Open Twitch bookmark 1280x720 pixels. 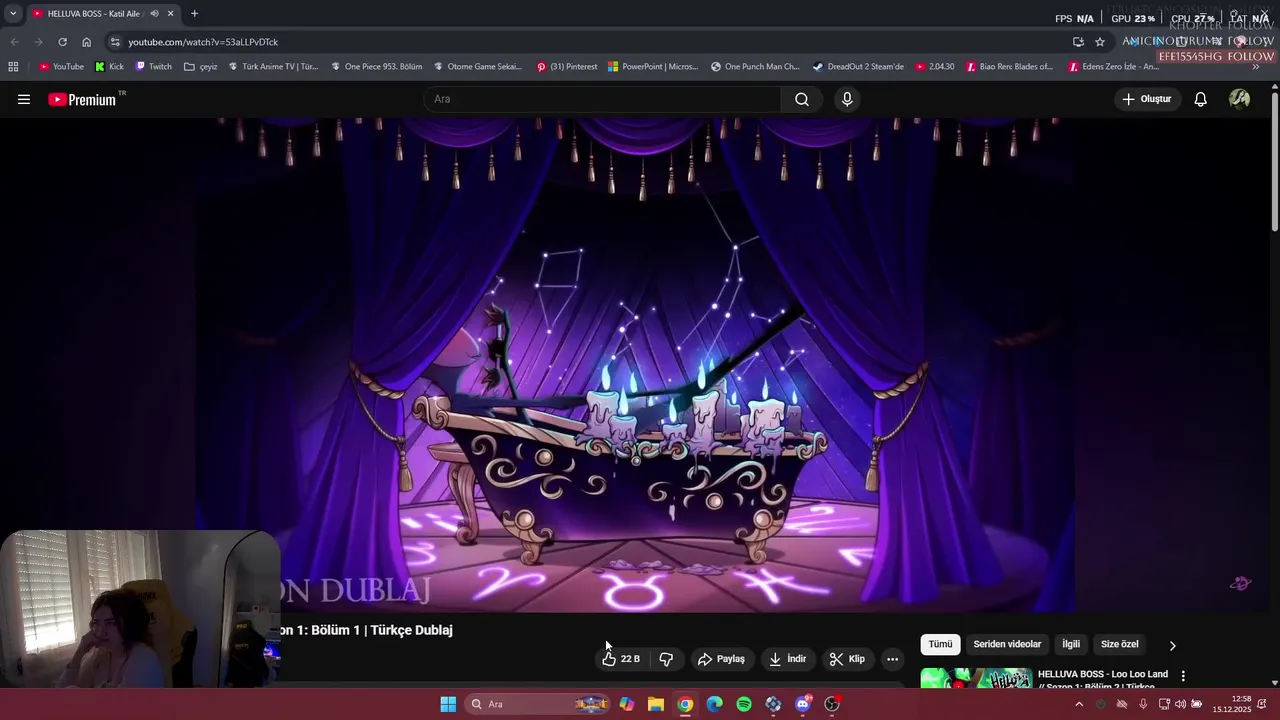coord(153,67)
